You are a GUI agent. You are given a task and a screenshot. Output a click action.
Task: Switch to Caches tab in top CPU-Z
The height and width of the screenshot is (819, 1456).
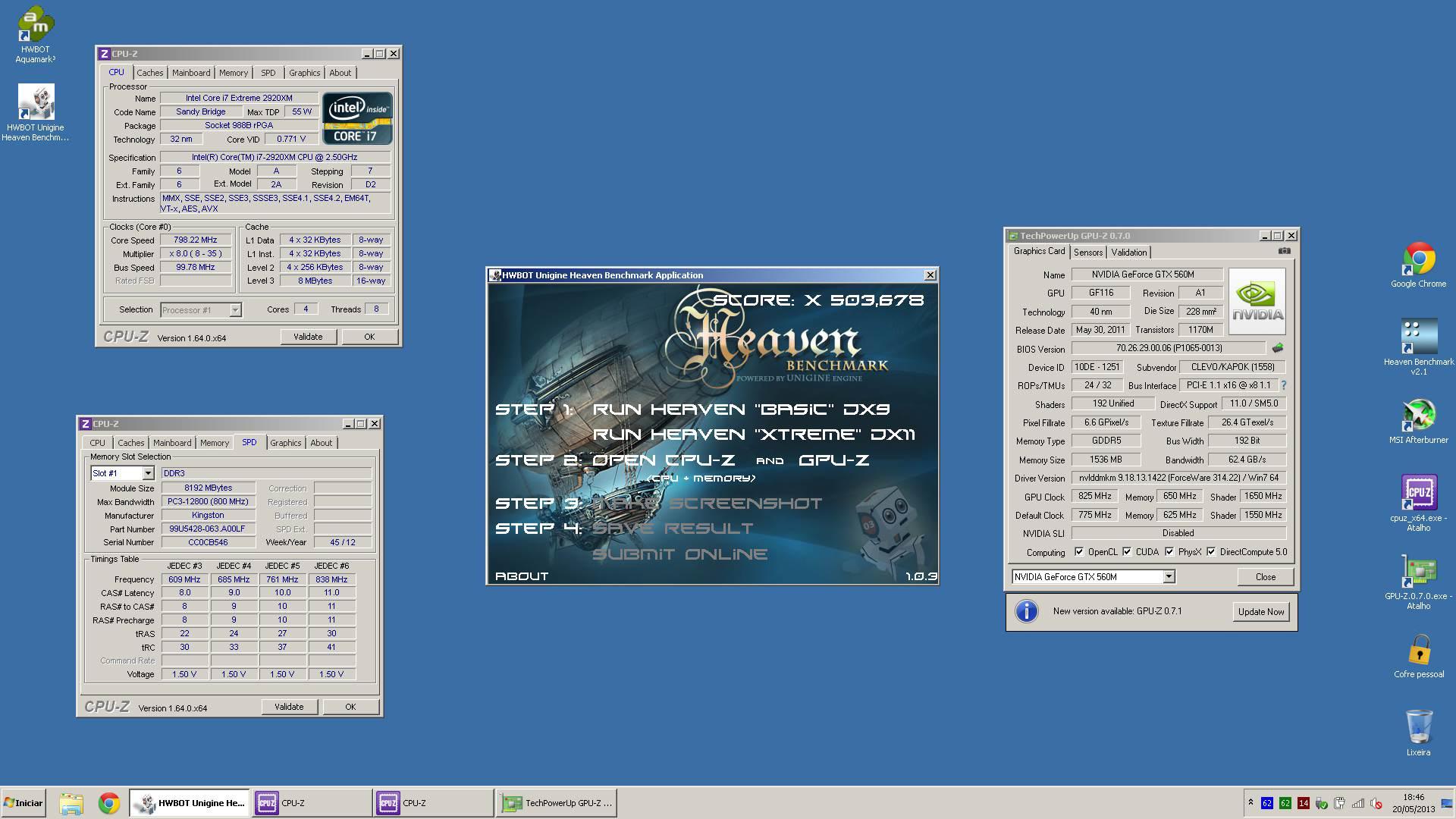pyautogui.click(x=149, y=73)
